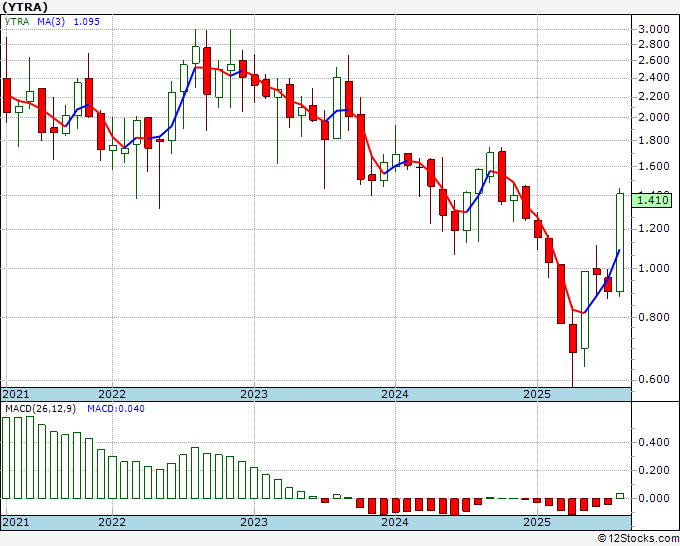Image resolution: width=680 pixels, height=546 pixels.
Task: Select the MACD(26,12,9) indicator label
Action: 40,409
